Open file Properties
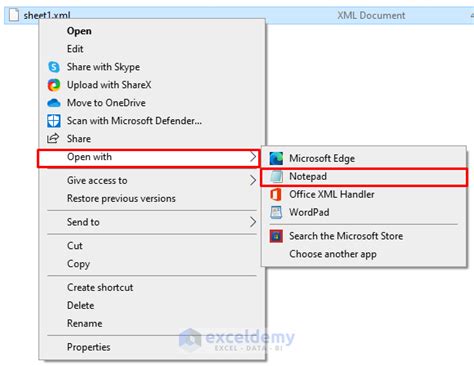The height and width of the screenshot is (366, 474). click(x=152, y=347)
